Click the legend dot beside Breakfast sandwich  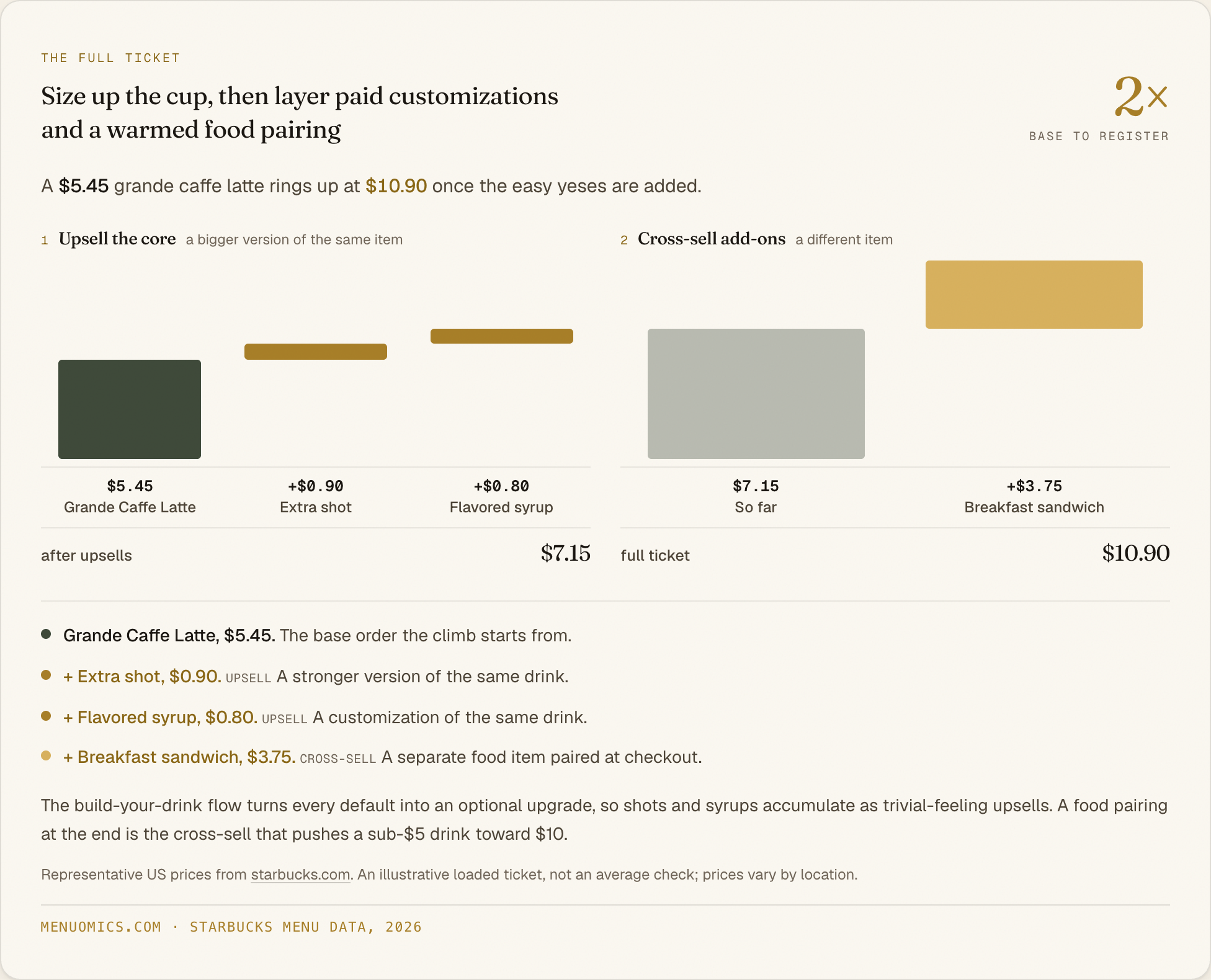pos(46,755)
